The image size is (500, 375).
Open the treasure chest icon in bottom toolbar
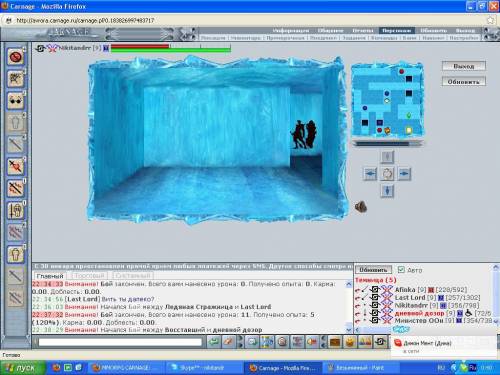coord(335,342)
